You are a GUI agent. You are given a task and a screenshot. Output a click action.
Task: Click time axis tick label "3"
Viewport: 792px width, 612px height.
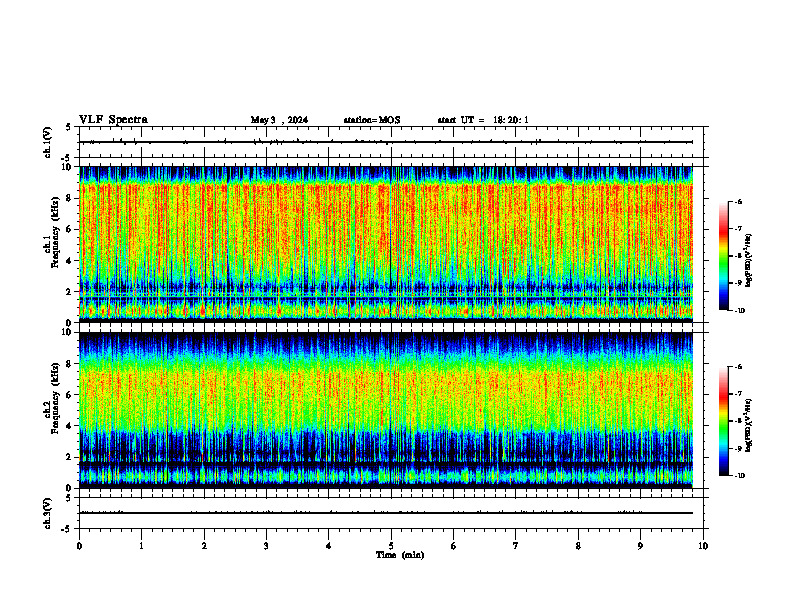coord(266,546)
